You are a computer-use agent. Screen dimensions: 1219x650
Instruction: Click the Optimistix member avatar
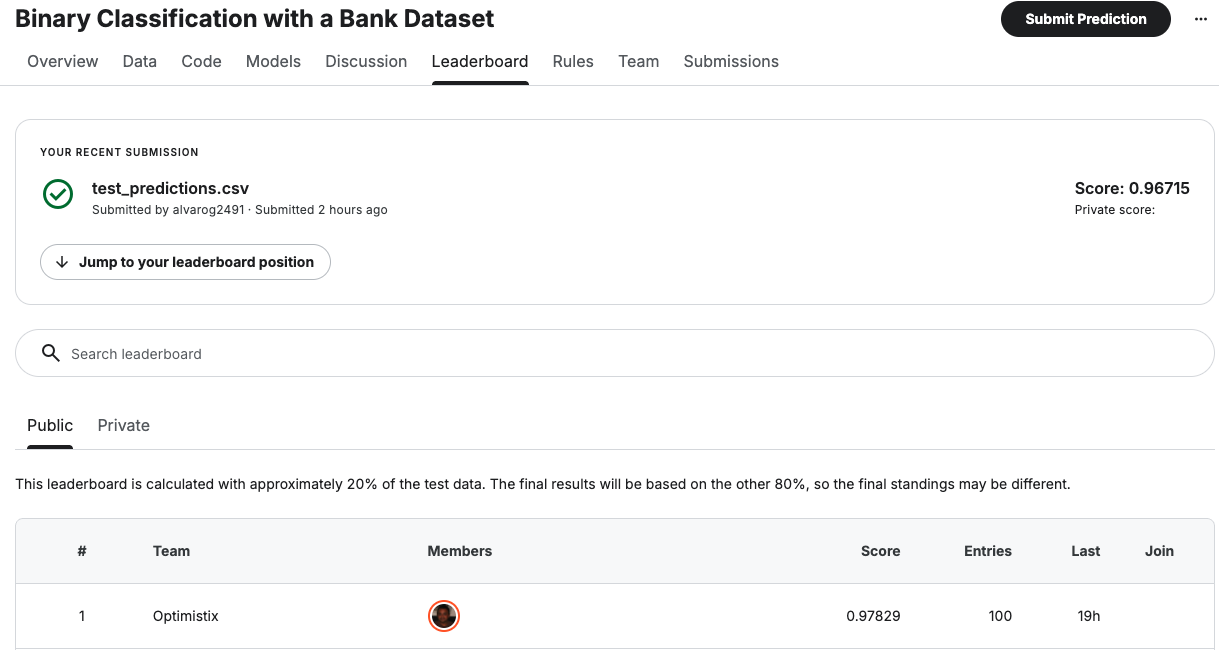pyautogui.click(x=443, y=616)
